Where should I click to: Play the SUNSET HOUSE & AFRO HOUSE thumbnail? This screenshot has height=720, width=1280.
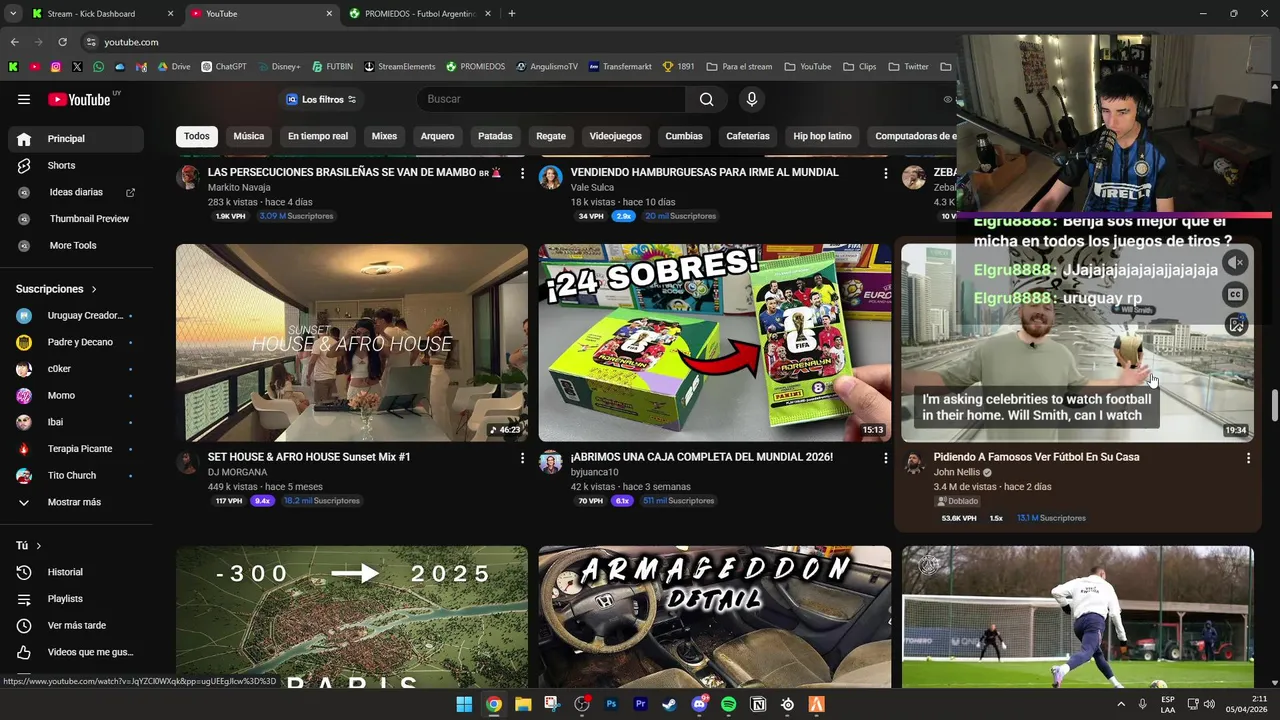point(352,343)
